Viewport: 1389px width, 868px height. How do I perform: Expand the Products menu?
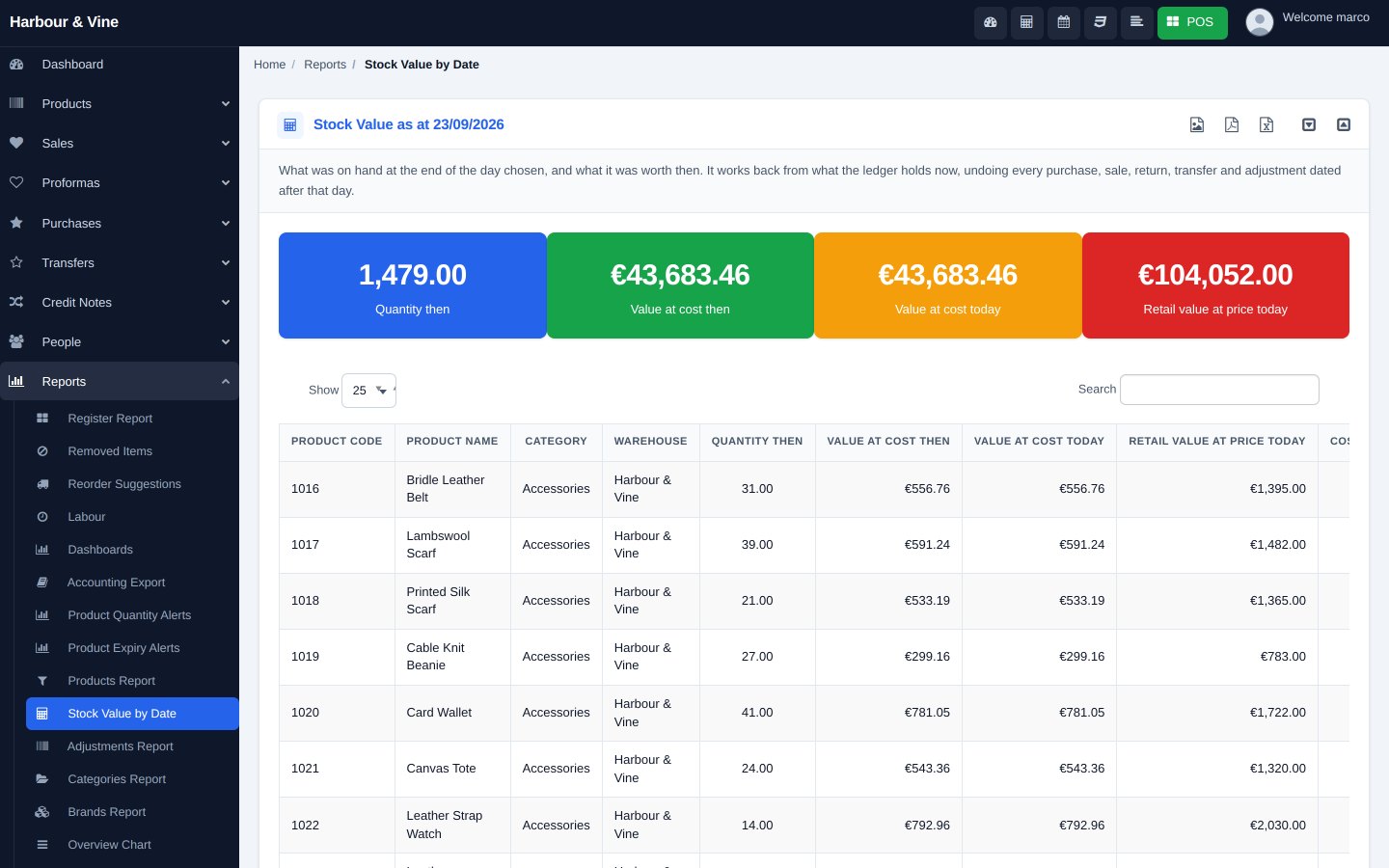(x=120, y=104)
